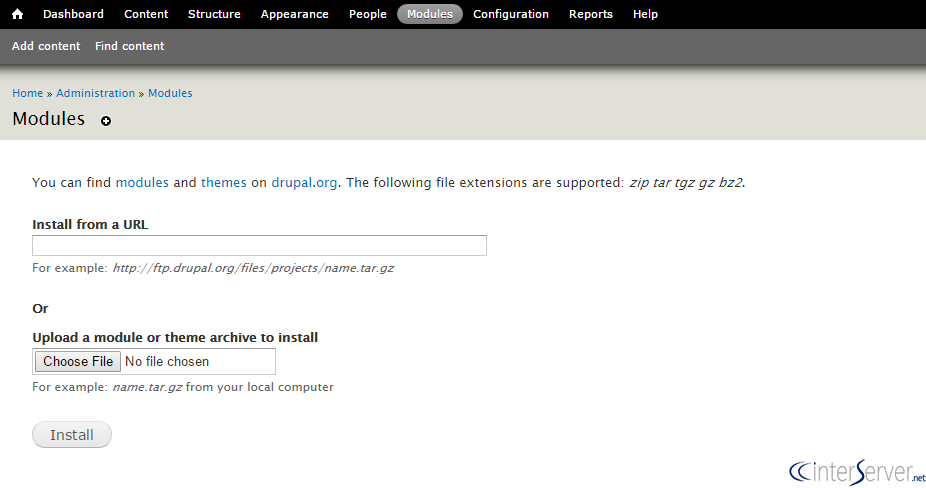The width and height of the screenshot is (926, 488).
Task: Open the themes link in description
Action: click(224, 183)
